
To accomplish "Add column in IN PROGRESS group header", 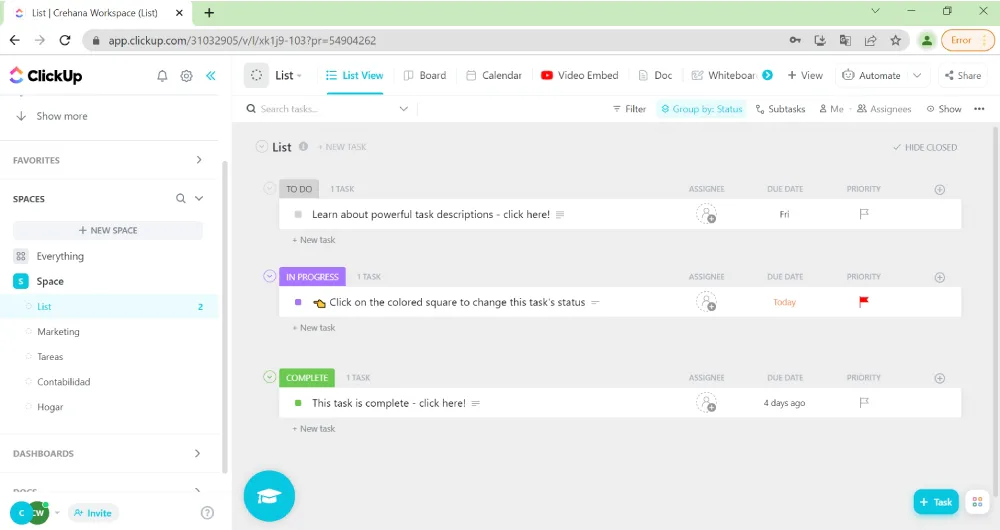I will (939, 277).
